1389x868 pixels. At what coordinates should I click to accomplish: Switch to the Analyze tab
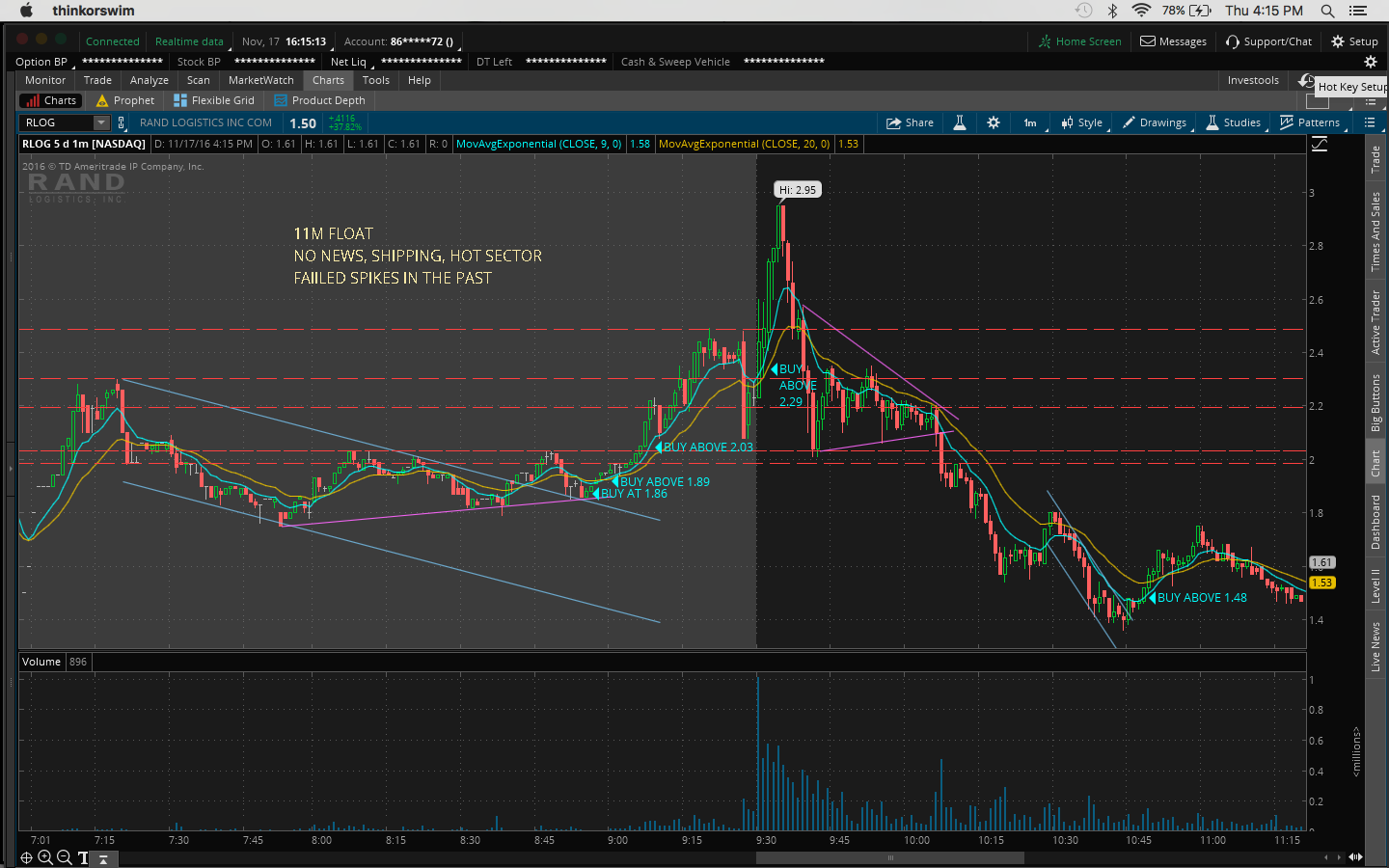point(150,80)
